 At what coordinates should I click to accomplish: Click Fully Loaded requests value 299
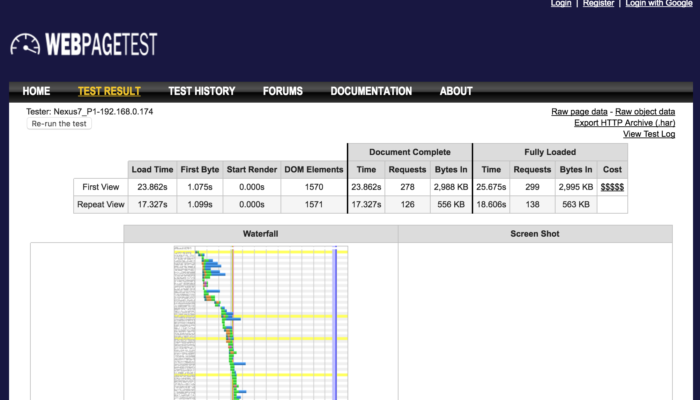(532, 187)
